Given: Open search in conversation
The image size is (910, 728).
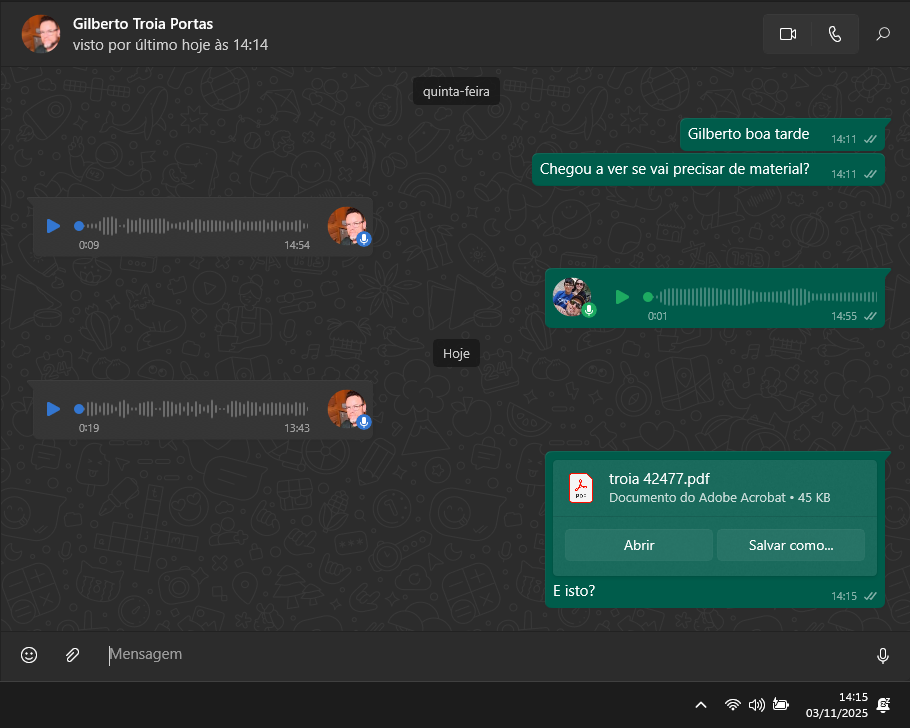Looking at the screenshot, I should 883,34.
